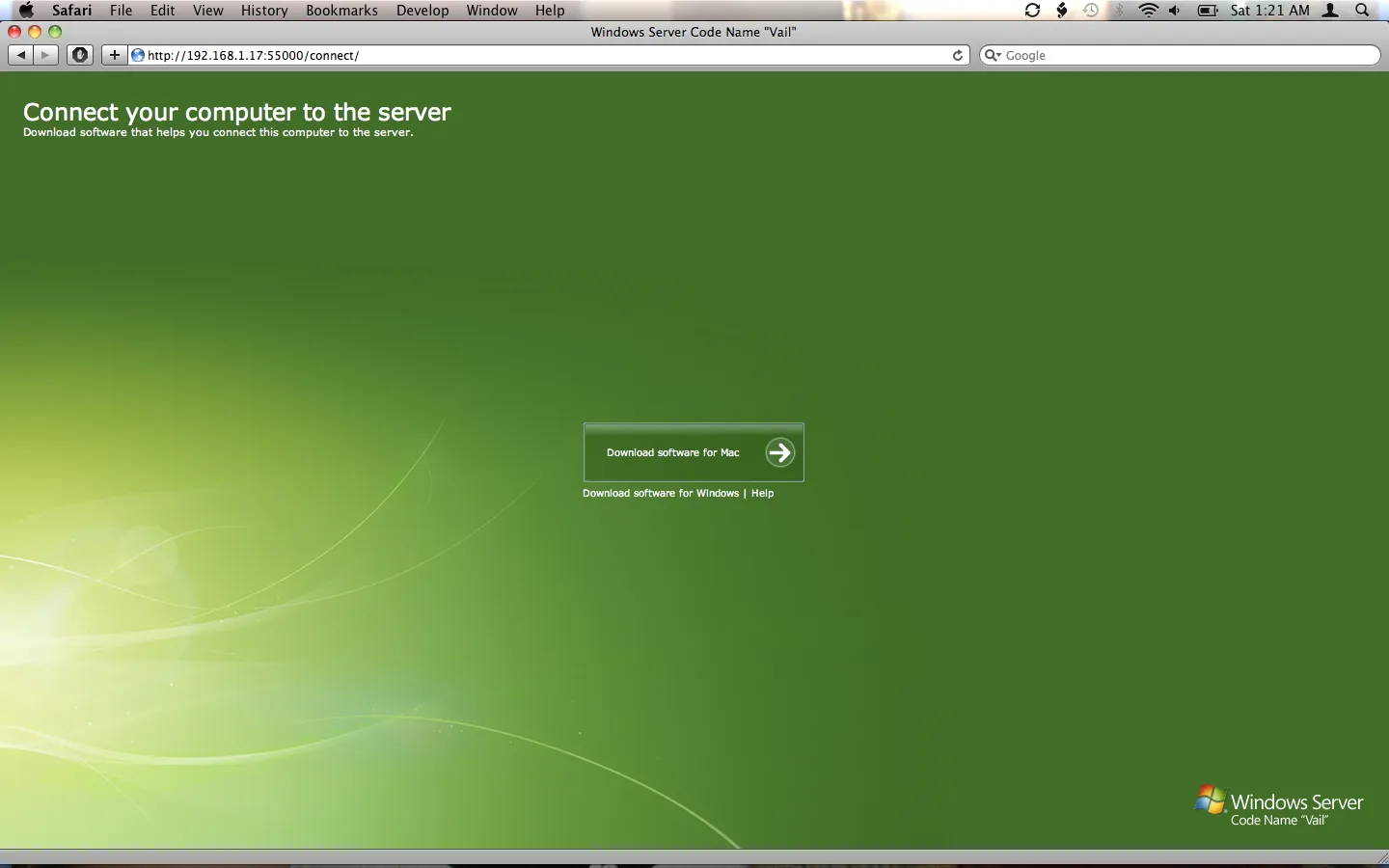The height and width of the screenshot is (868, 1389).
Task: Open the user account menu icon
Action: (x=1330, y=10)
